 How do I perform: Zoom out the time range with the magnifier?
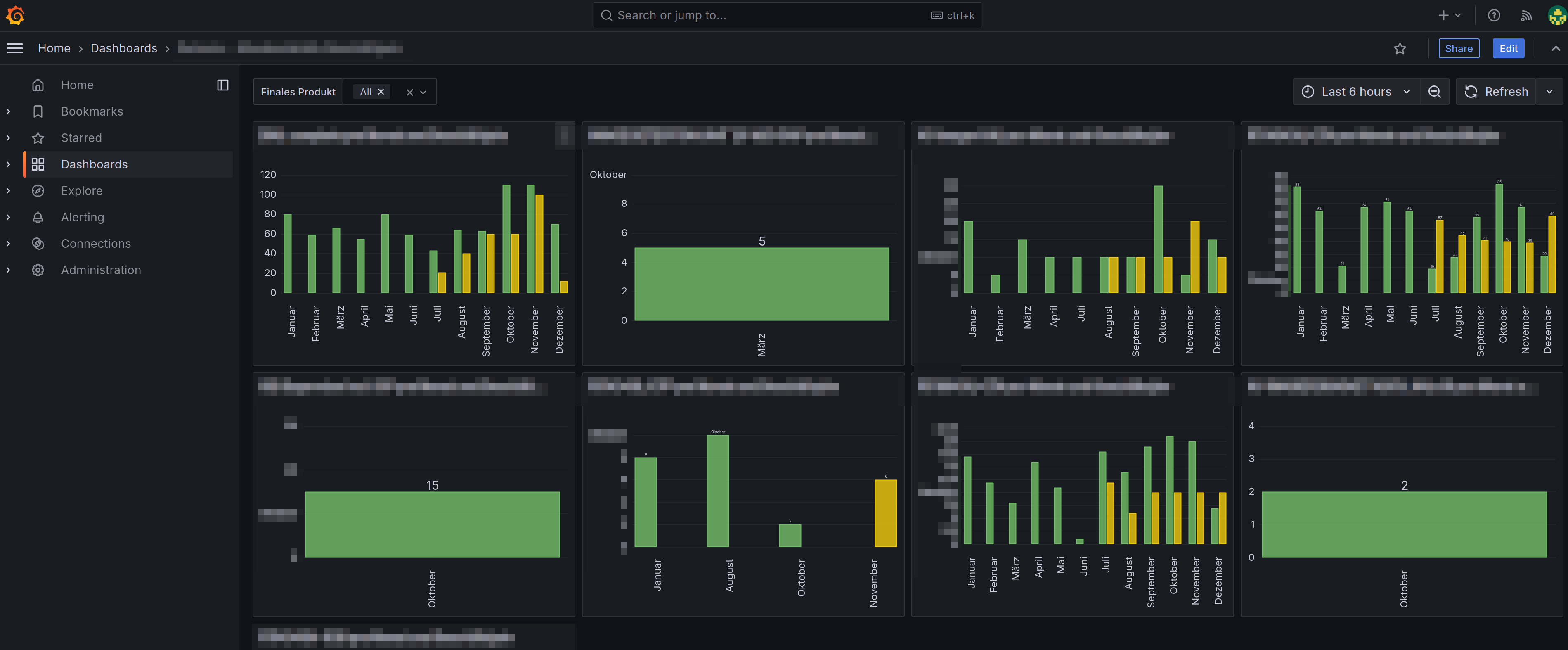[1435, 91]
